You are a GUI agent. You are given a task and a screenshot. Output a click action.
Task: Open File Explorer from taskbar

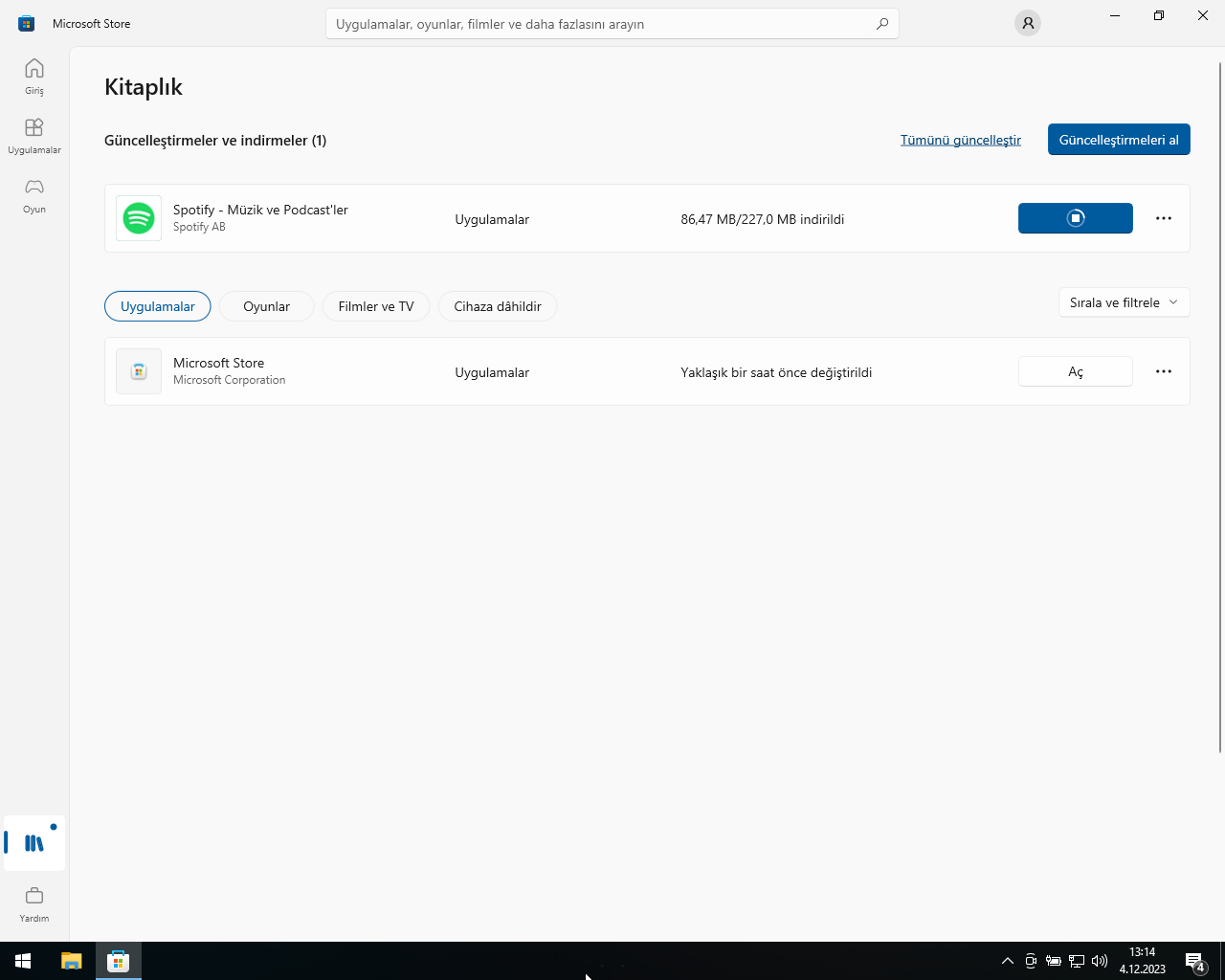click(x=72, y=961)
